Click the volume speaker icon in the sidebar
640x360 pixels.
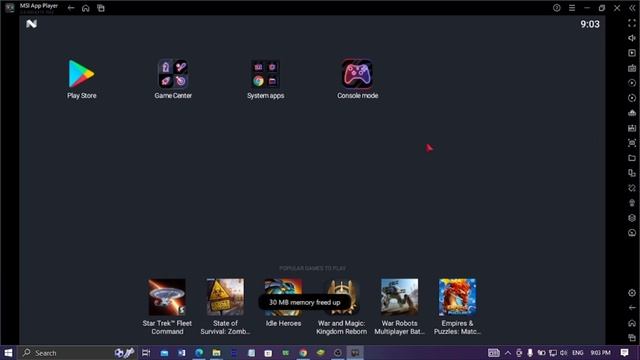(x=632, y=38)
